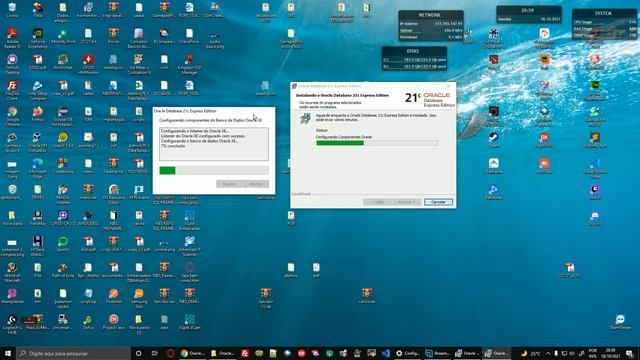Open the Spotify desktop icon

click(63, 244)
